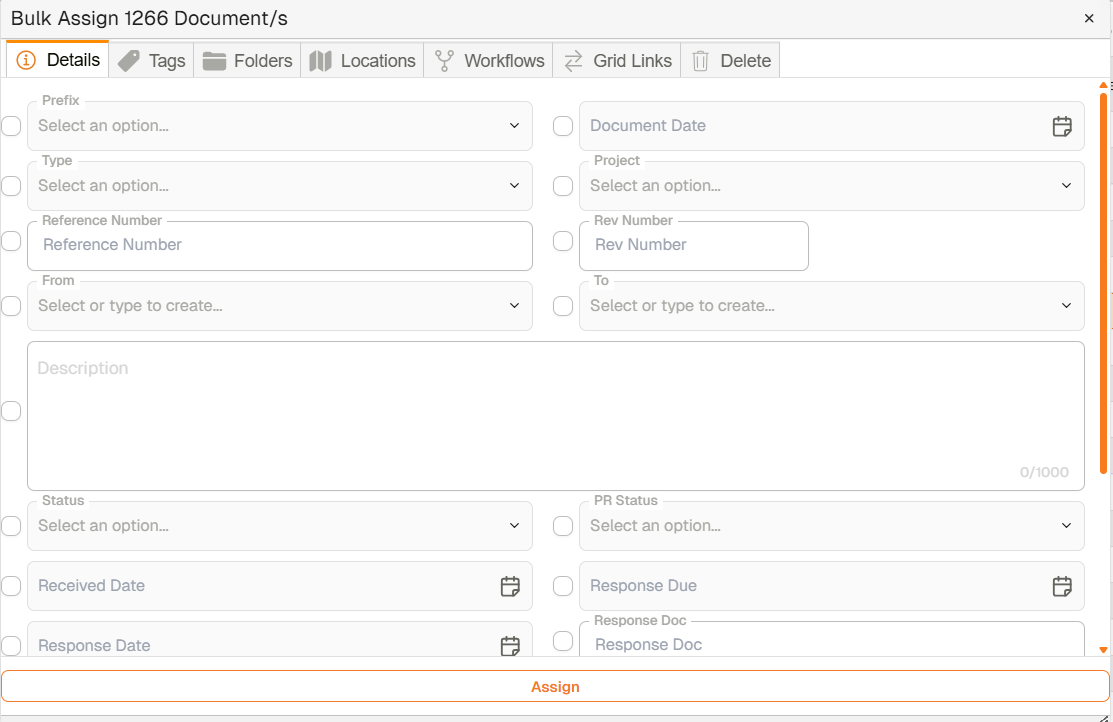The height and width of the screenshot is (722, 1113).
Task: Expand the Type dropdown
Action: click(280, 186)
